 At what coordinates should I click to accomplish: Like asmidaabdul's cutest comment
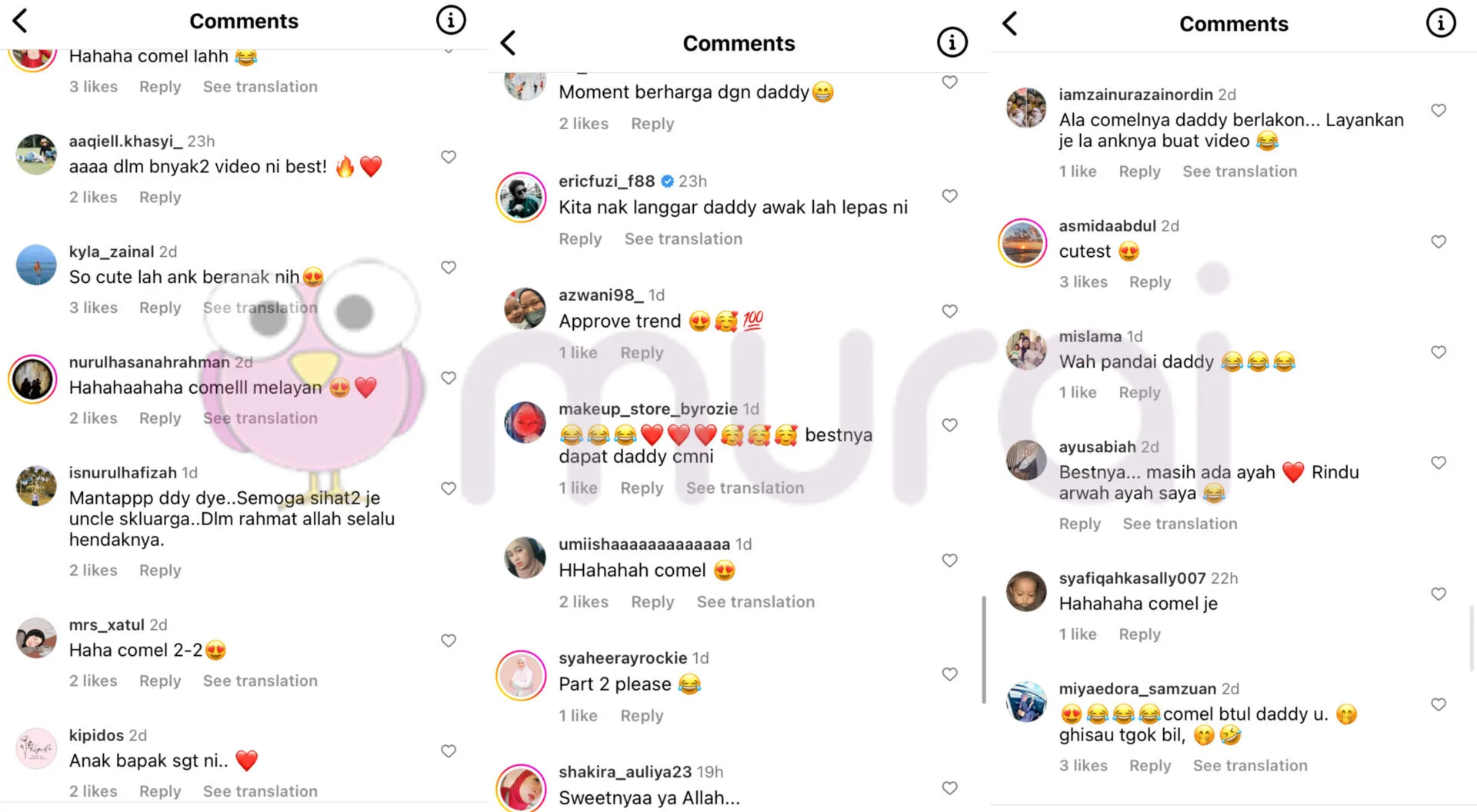click(1439, 241)
